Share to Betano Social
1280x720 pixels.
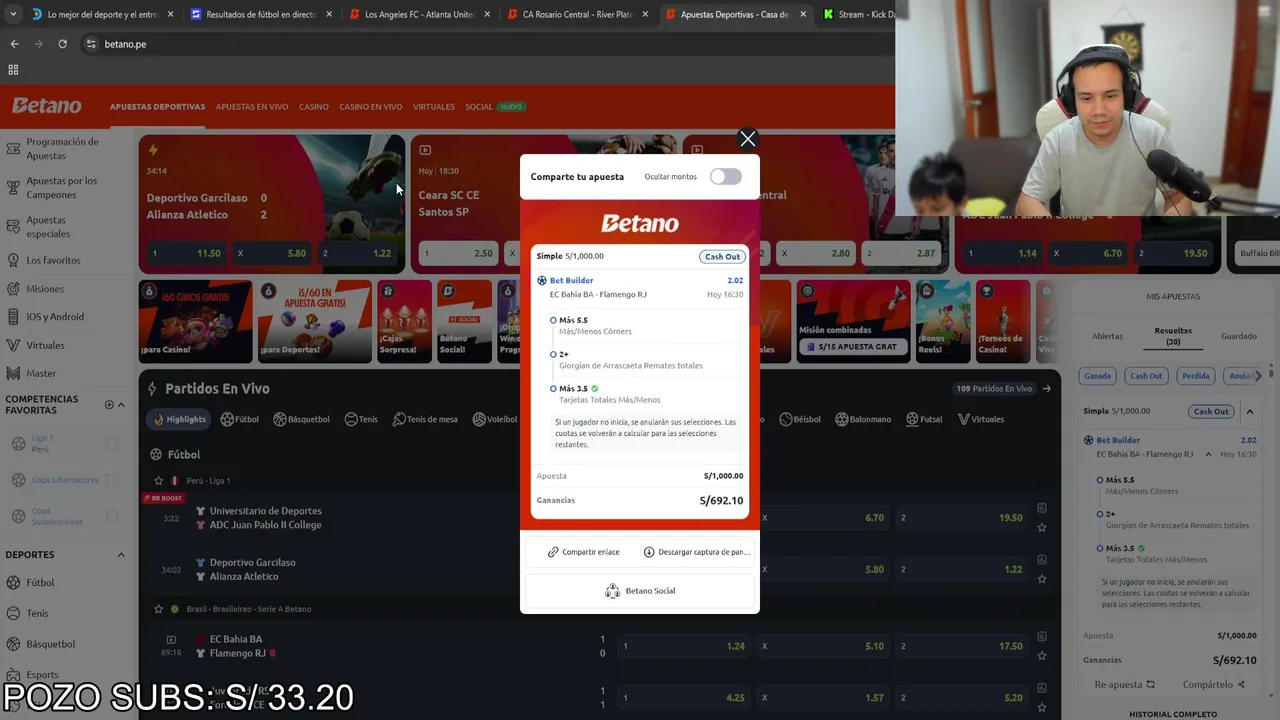[640, 591]
